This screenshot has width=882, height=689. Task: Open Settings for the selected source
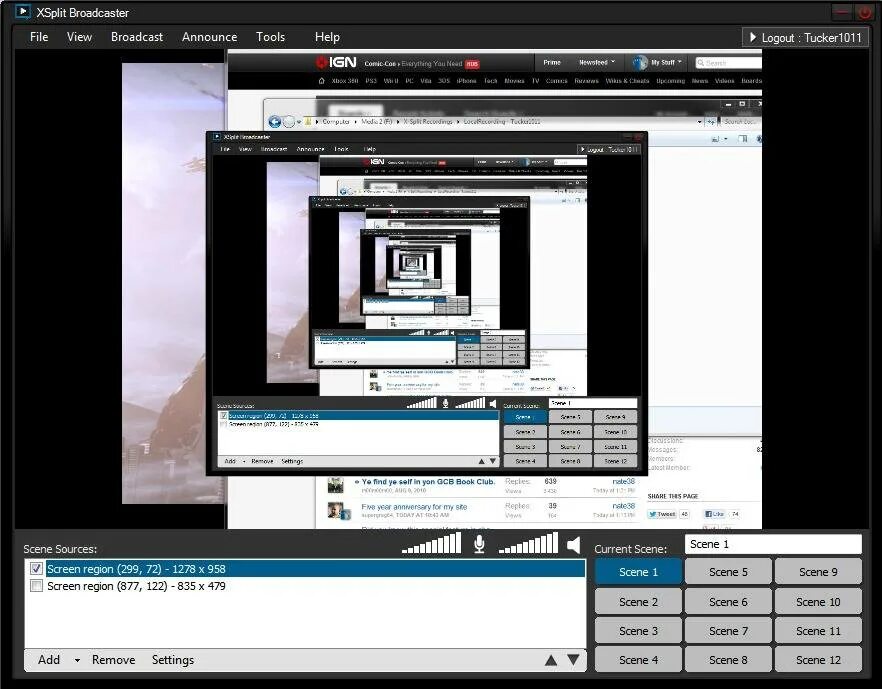172,660
